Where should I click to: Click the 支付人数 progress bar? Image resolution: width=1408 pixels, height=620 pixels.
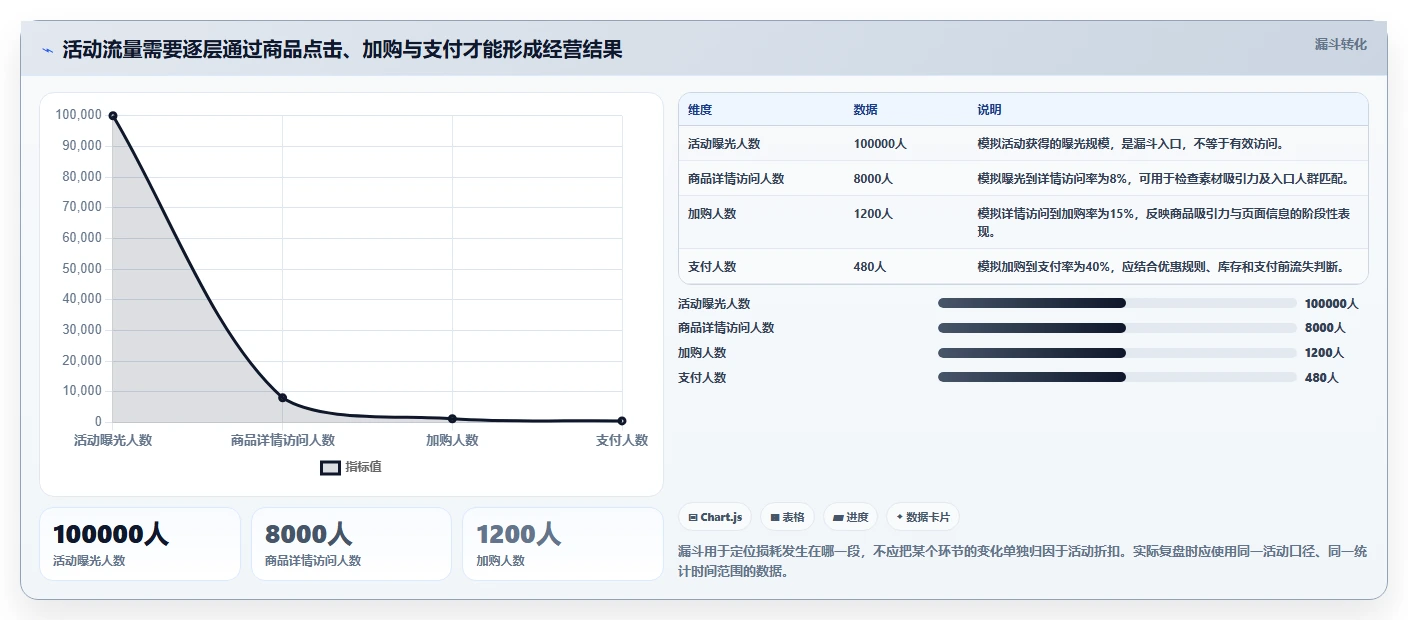[x=1117, y=377]
